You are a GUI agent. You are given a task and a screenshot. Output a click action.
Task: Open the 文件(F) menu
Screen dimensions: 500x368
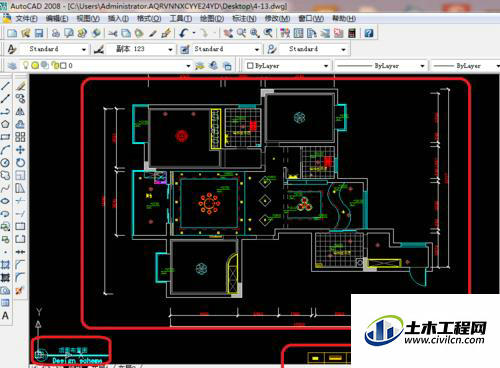tap(26, 18)
